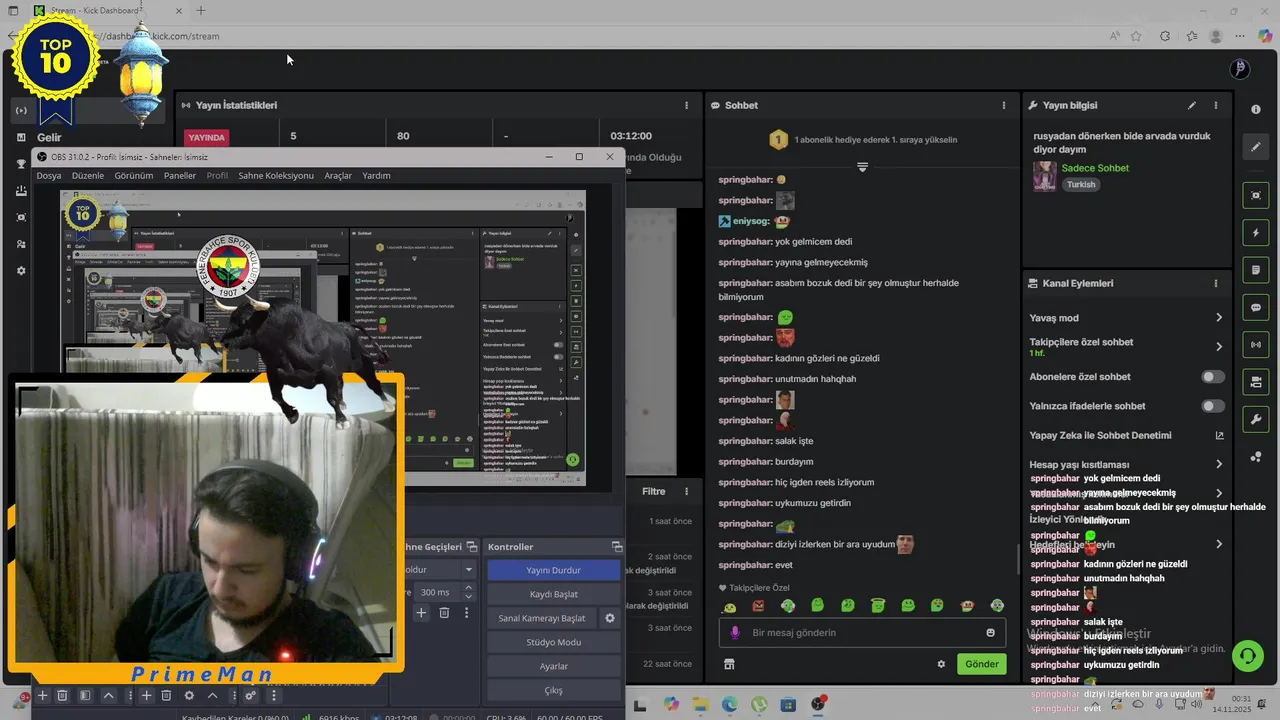Focus the Bir mesaj gönderin chat input
The image size is (1280, 720).
click(862, 632)
